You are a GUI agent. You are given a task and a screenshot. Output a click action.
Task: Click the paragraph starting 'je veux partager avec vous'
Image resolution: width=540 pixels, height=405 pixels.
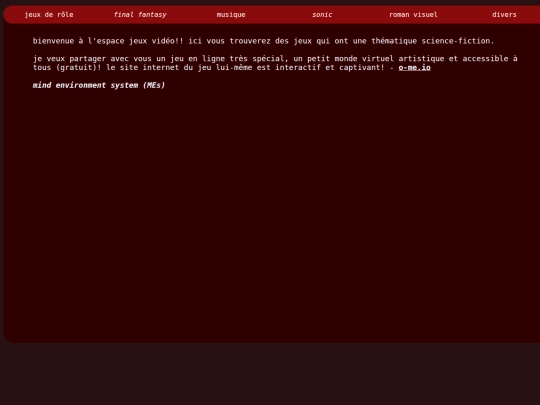tap(275, 63)
